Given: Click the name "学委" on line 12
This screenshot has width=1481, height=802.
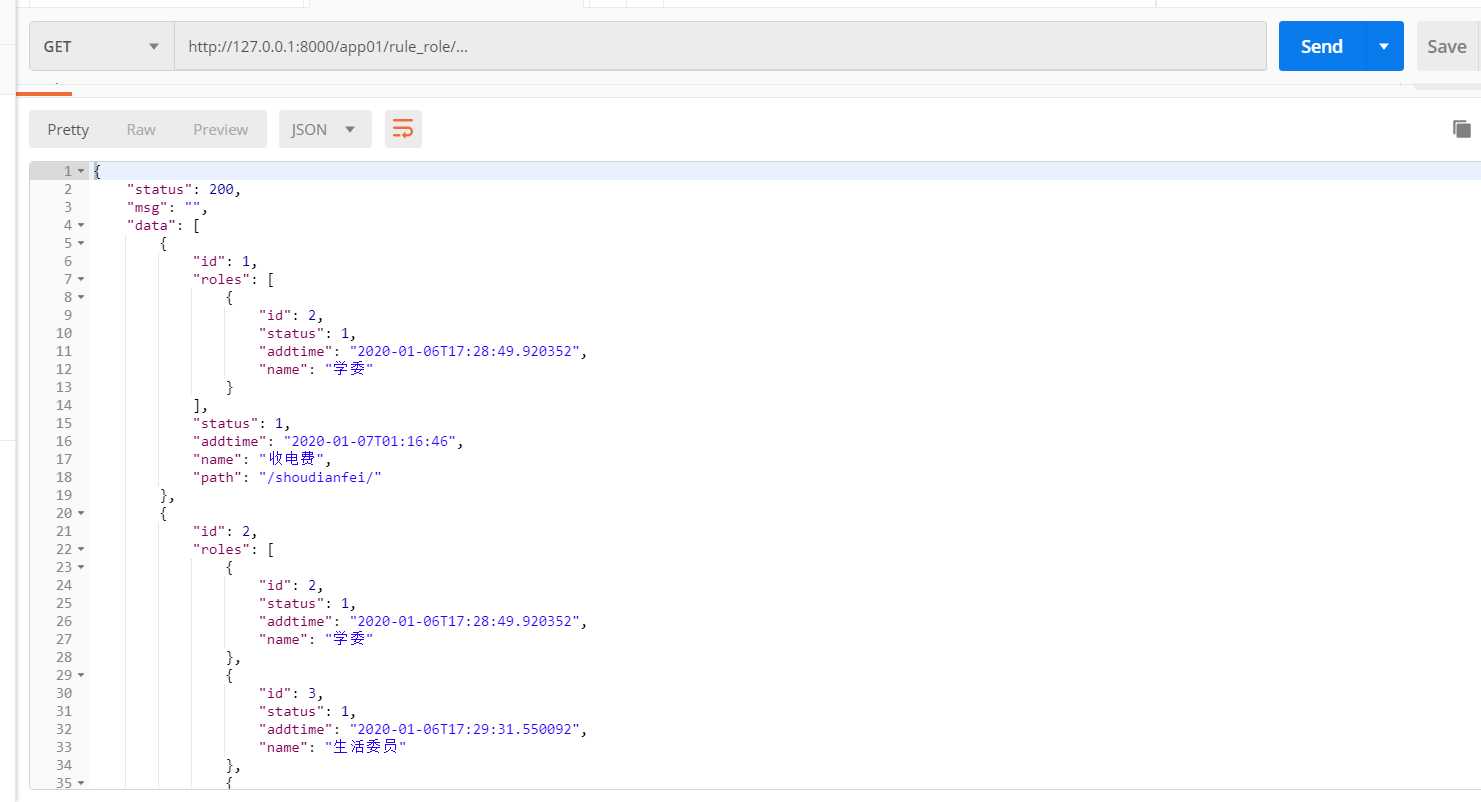Looking at the screenshot, I should [349, 369].
